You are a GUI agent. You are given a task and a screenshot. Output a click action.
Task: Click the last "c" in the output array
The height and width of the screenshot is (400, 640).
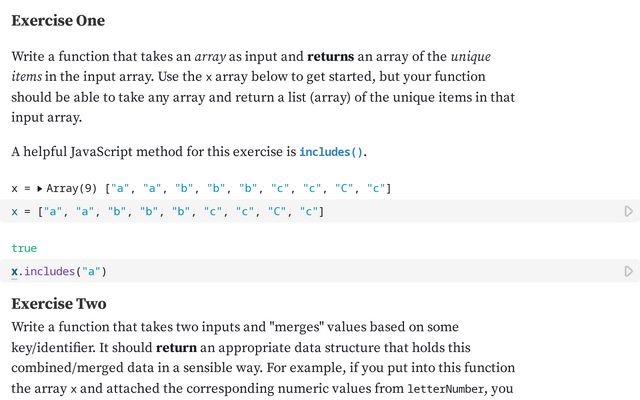point(376,189)
